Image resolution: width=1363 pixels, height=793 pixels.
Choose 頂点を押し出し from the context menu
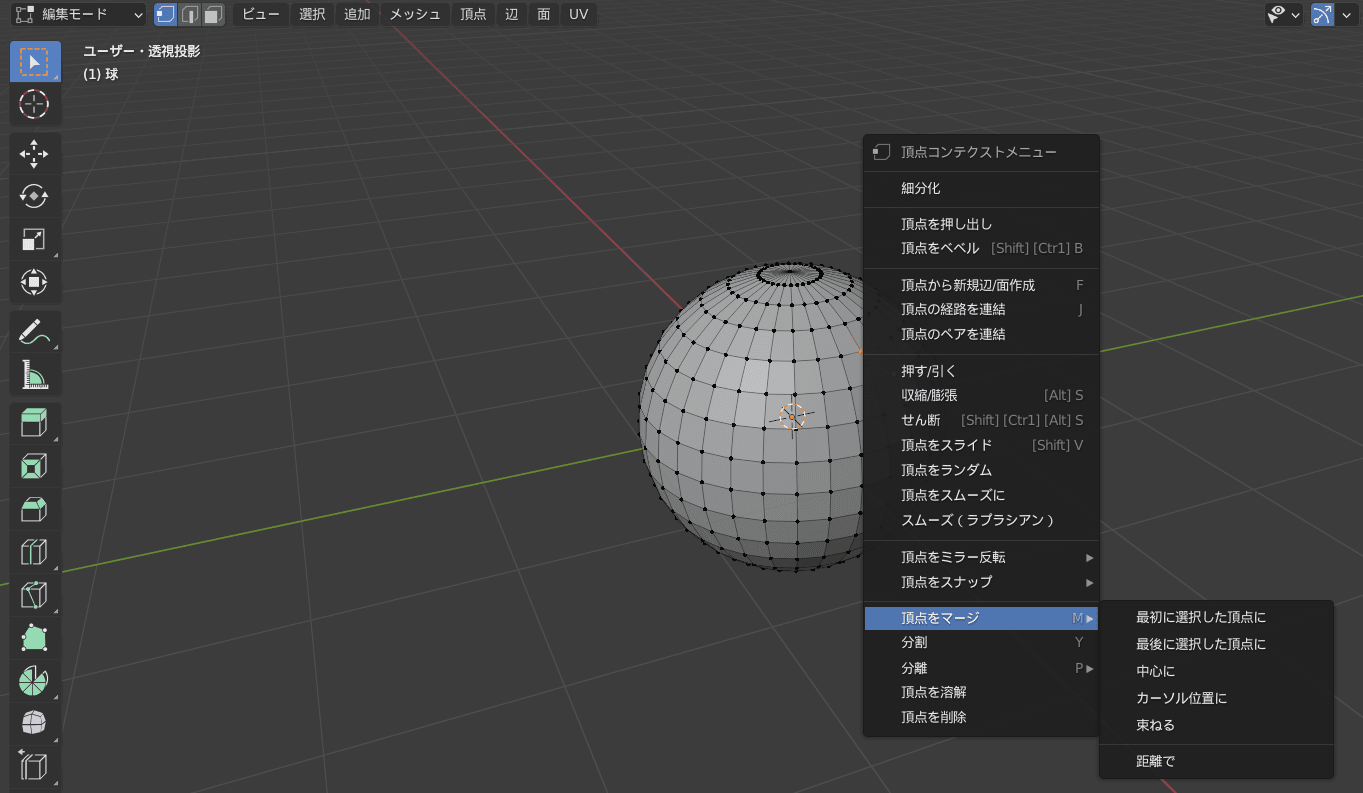point(982,224)
